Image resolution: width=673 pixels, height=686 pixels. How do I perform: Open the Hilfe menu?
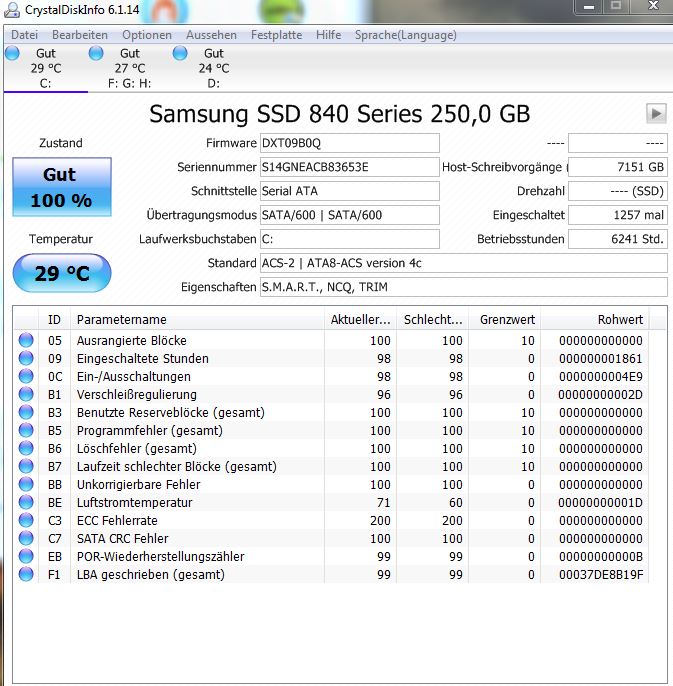329,35
